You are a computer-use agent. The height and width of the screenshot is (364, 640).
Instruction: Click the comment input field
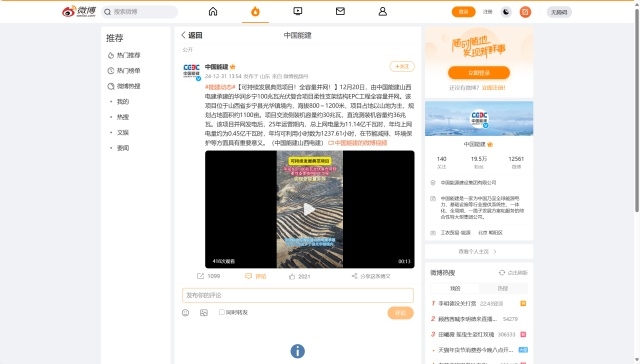(x=298, y=295)
